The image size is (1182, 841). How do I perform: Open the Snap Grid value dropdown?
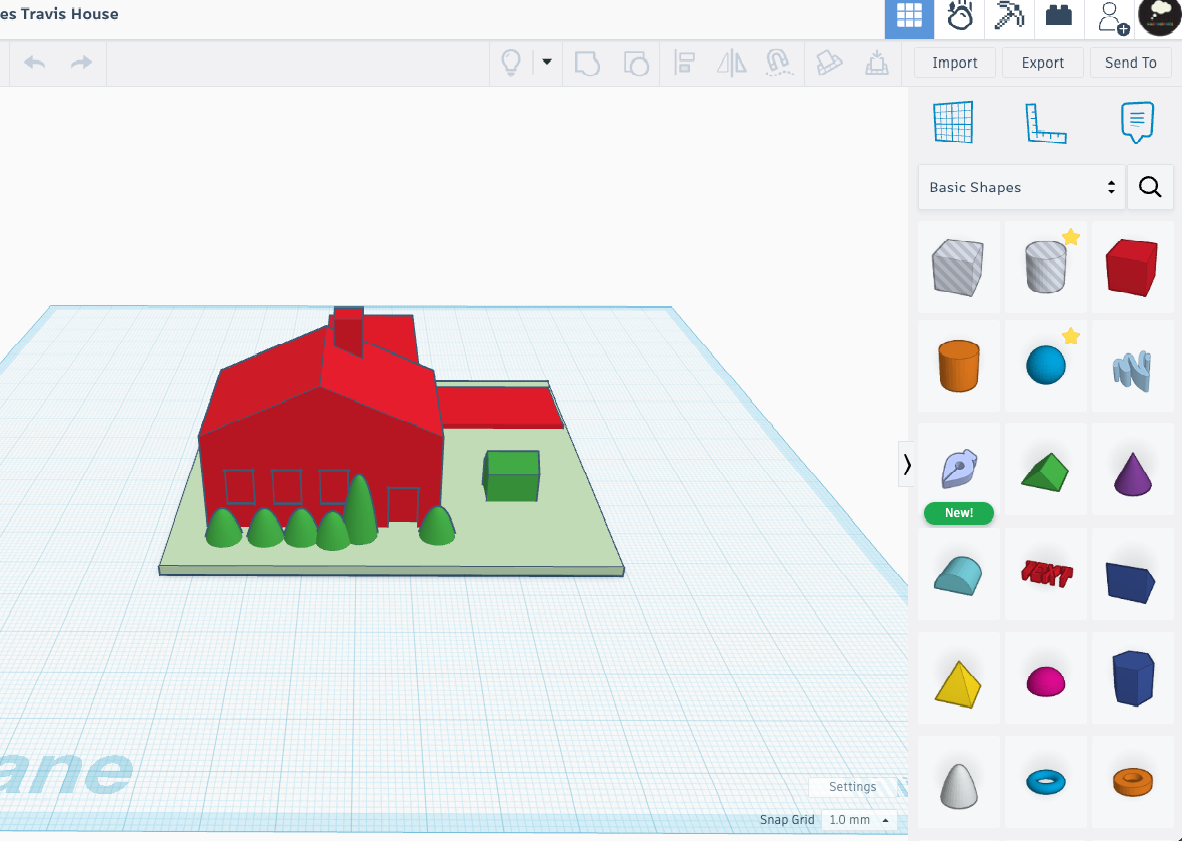(x=859, y=820)
